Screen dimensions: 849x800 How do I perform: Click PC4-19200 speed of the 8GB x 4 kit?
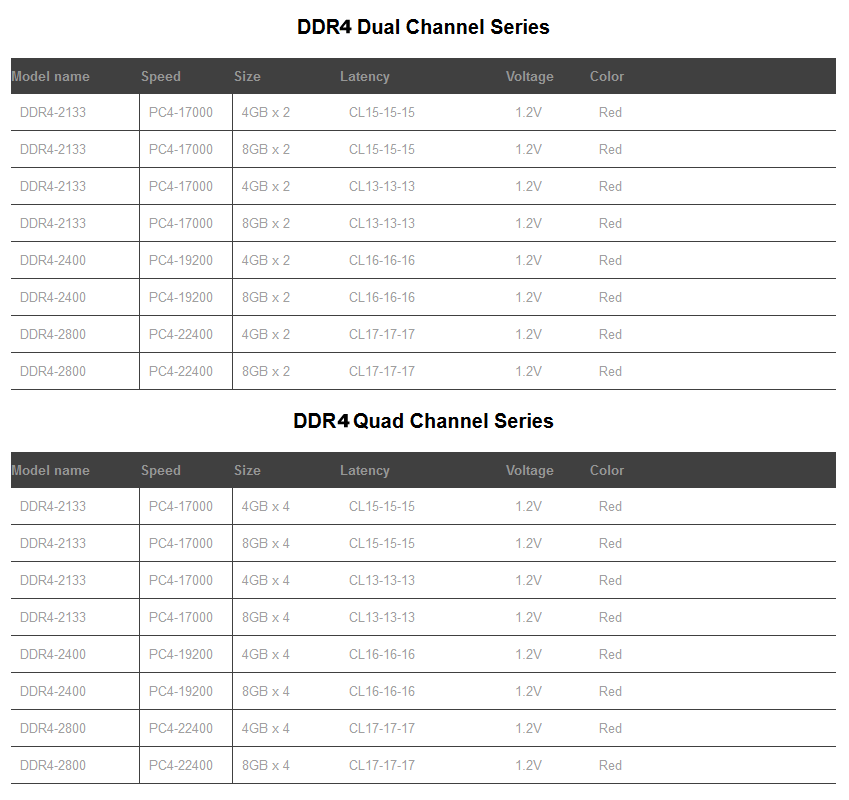pyautogui.click(x=181, y=691)
